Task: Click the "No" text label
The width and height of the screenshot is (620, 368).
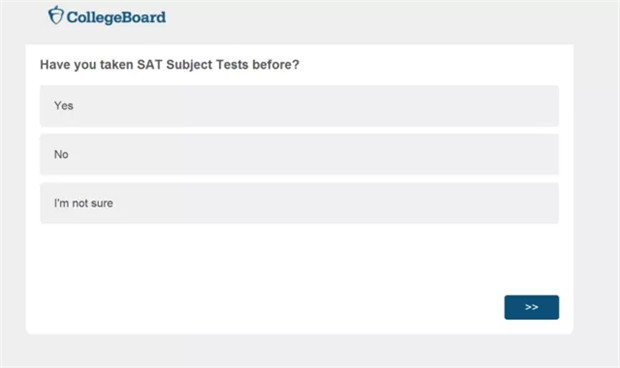Action: tap(61, 154)
